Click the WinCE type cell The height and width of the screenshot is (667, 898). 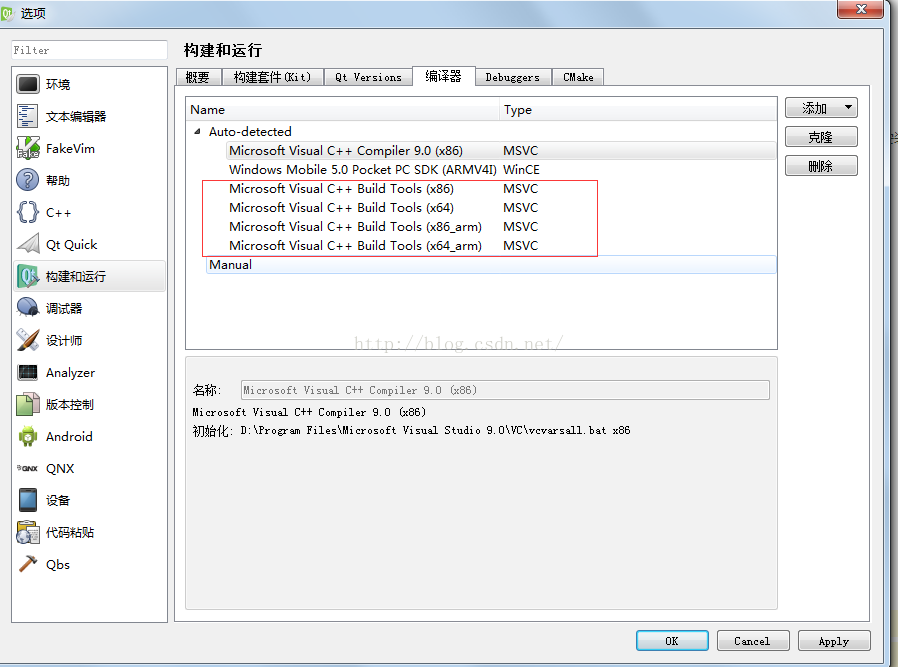pyautogui.click(x=521, y=169)
